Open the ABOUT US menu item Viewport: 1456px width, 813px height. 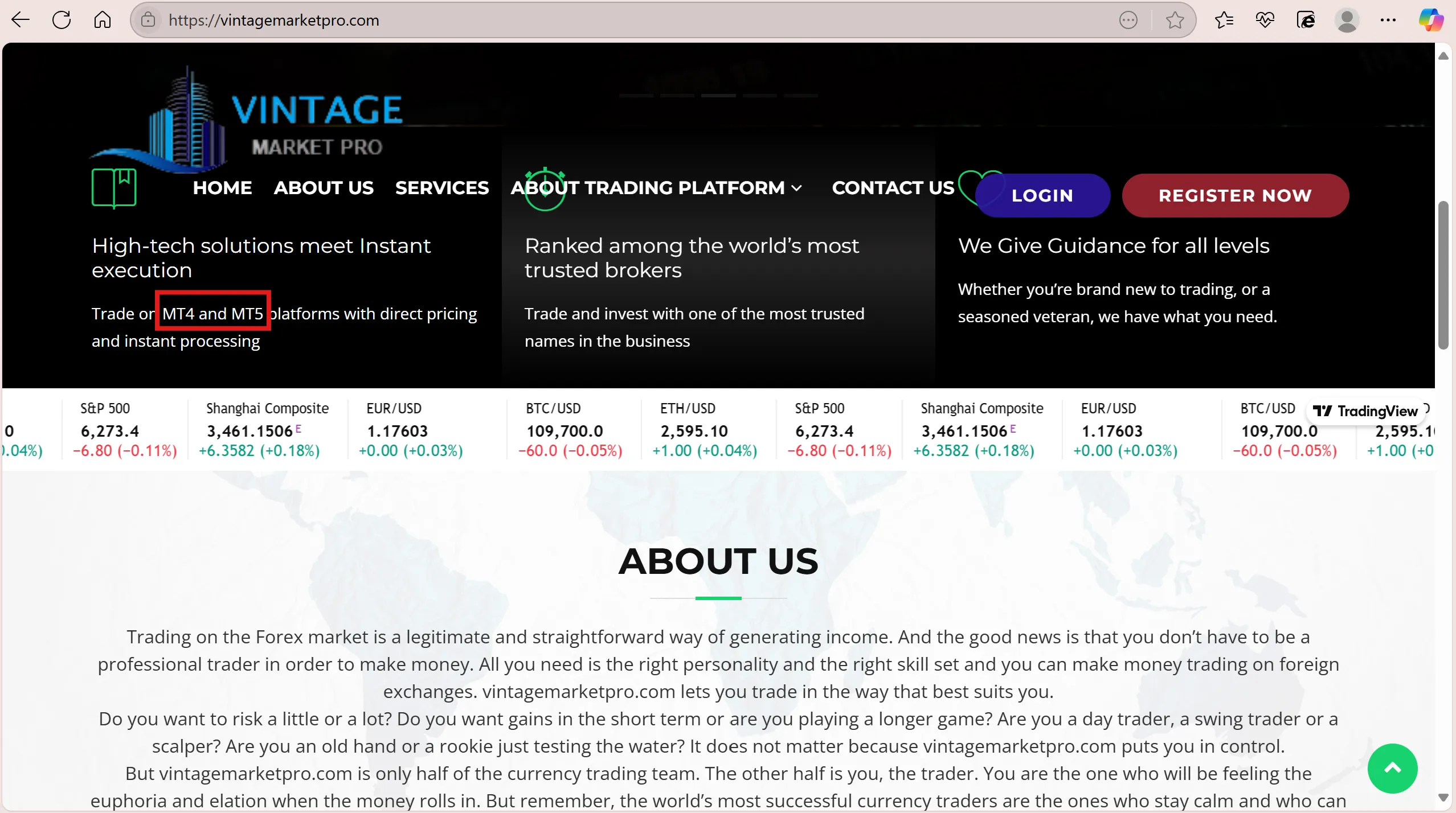(x=324, y=188)
